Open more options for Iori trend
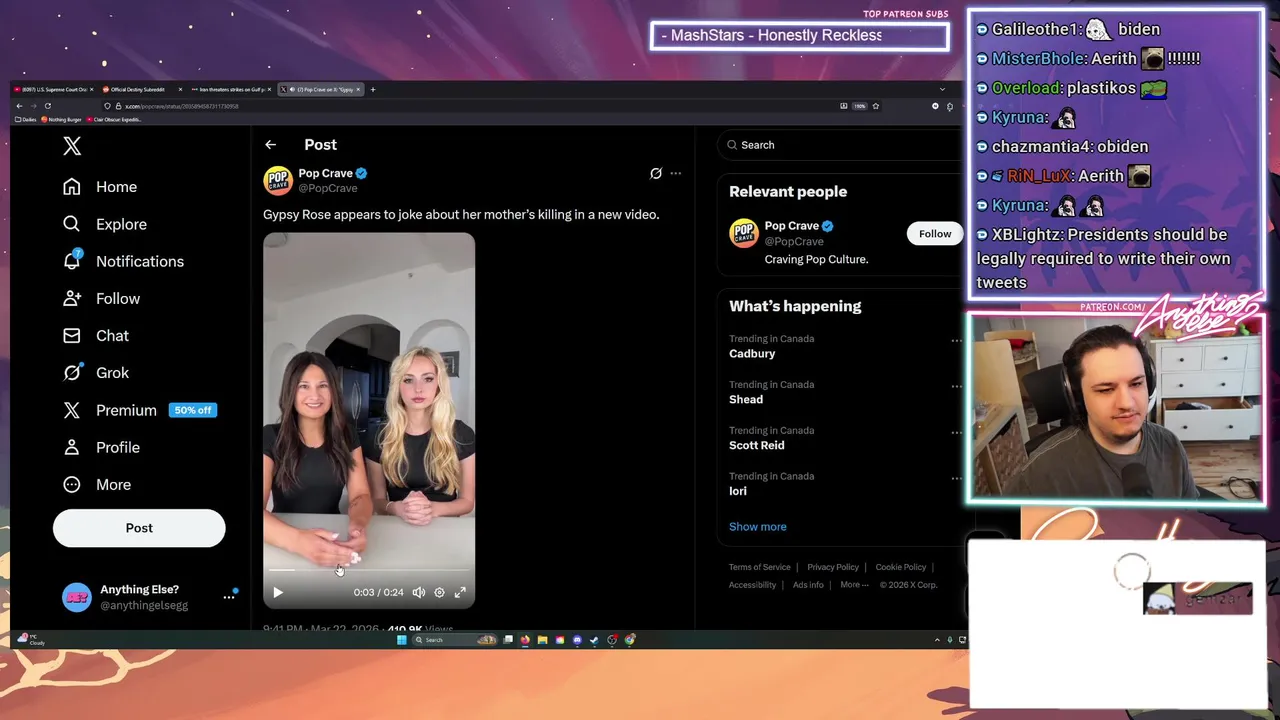This screenshot has width=1280, height=720. 956,478
